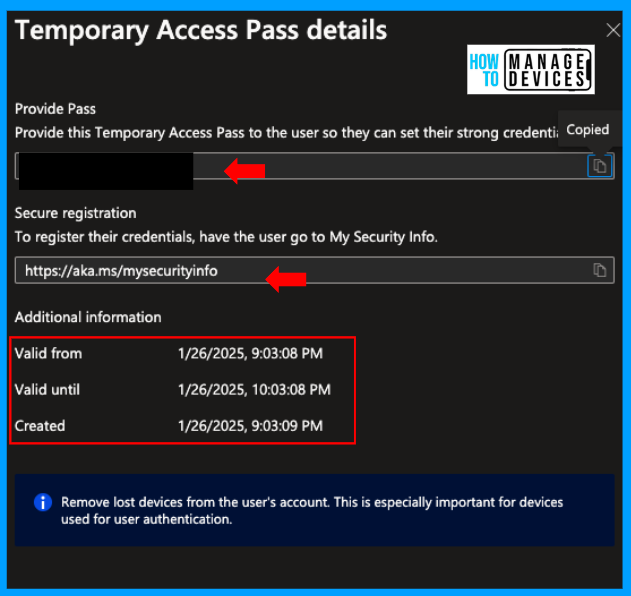Click the https://aka.ms/mysecurityinfo field
Viewport: 631px width, 596px height.
(x=315, y=270)
